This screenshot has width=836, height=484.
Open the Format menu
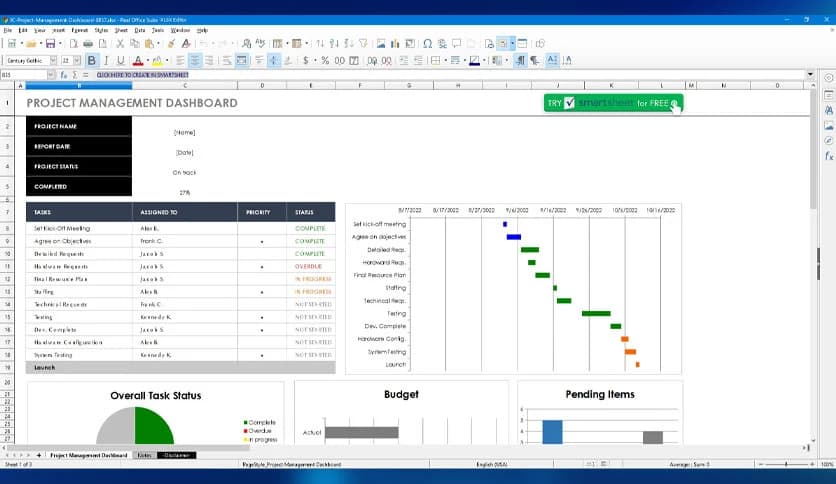79,30
